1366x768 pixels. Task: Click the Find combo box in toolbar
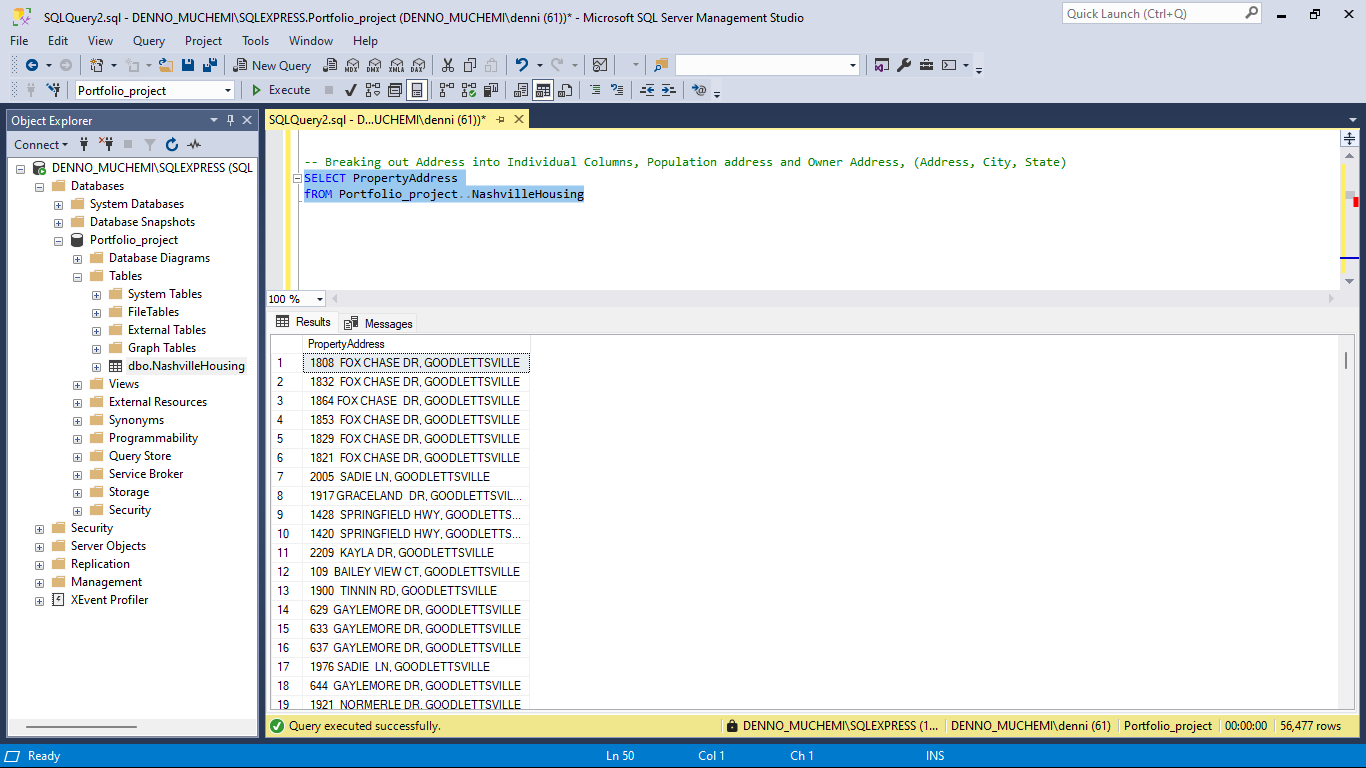(x=767, y=65)
